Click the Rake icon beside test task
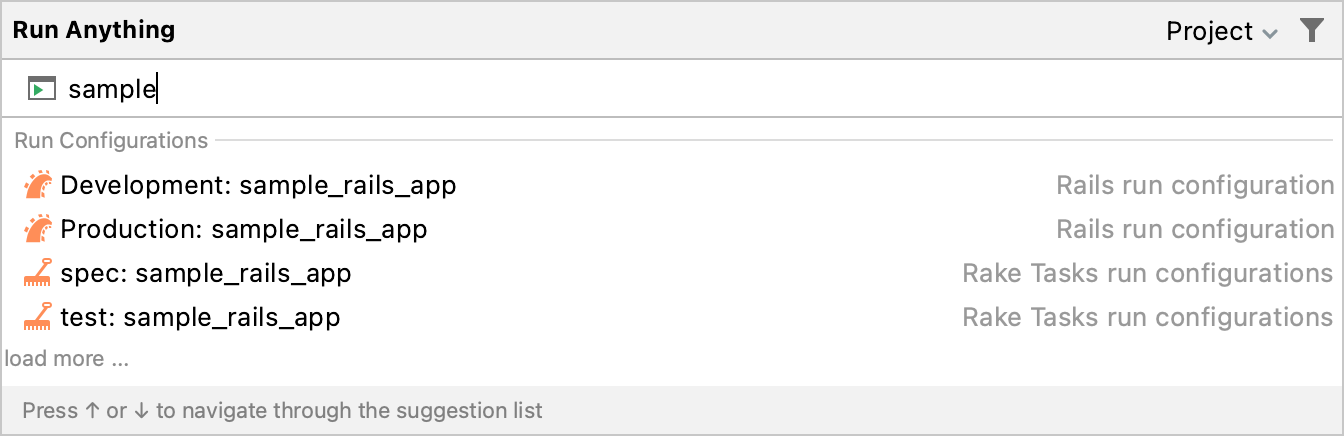 click(x=38, y=318)
